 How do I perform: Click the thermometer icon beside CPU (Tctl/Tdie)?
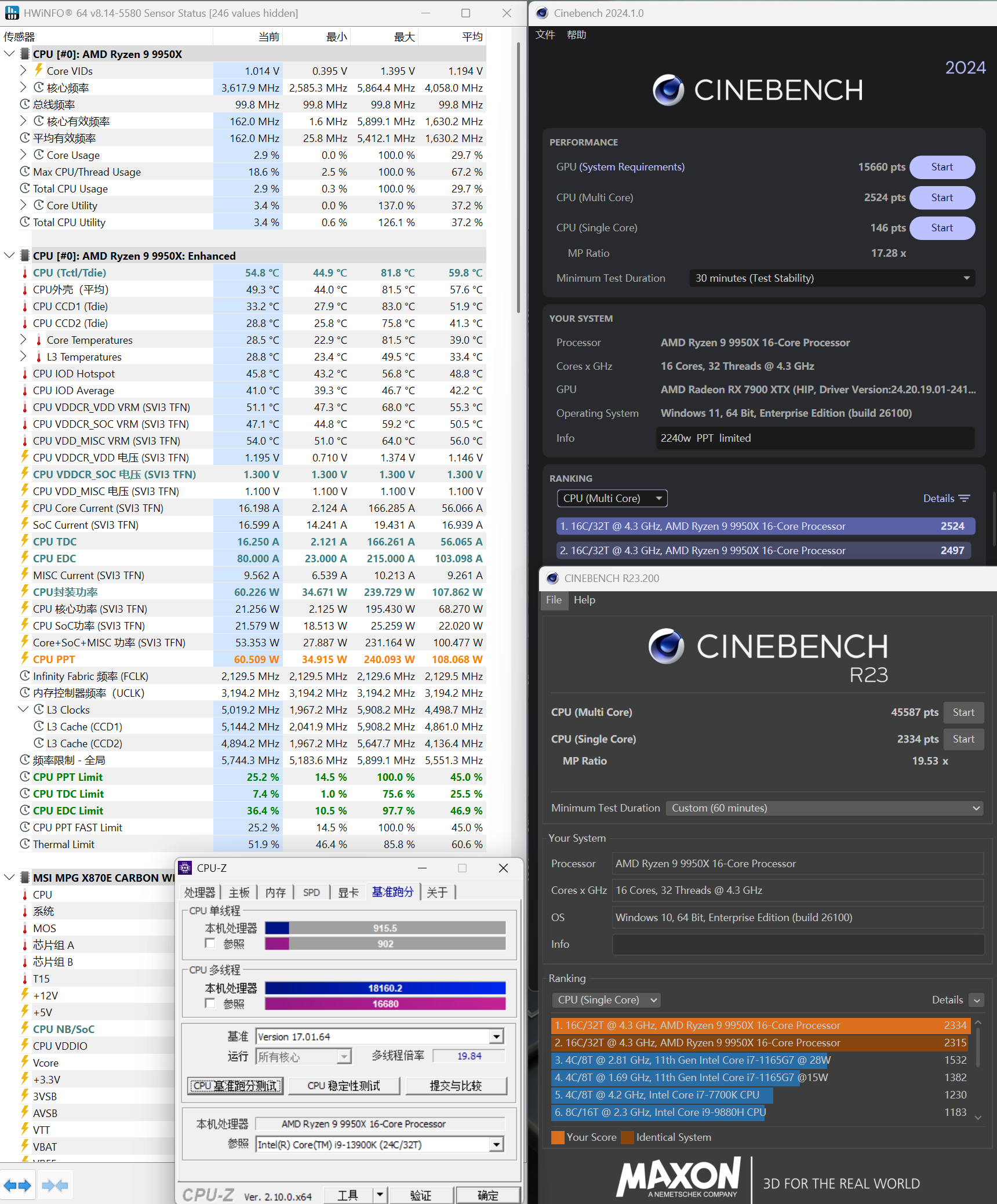click(x=25, y=273)
